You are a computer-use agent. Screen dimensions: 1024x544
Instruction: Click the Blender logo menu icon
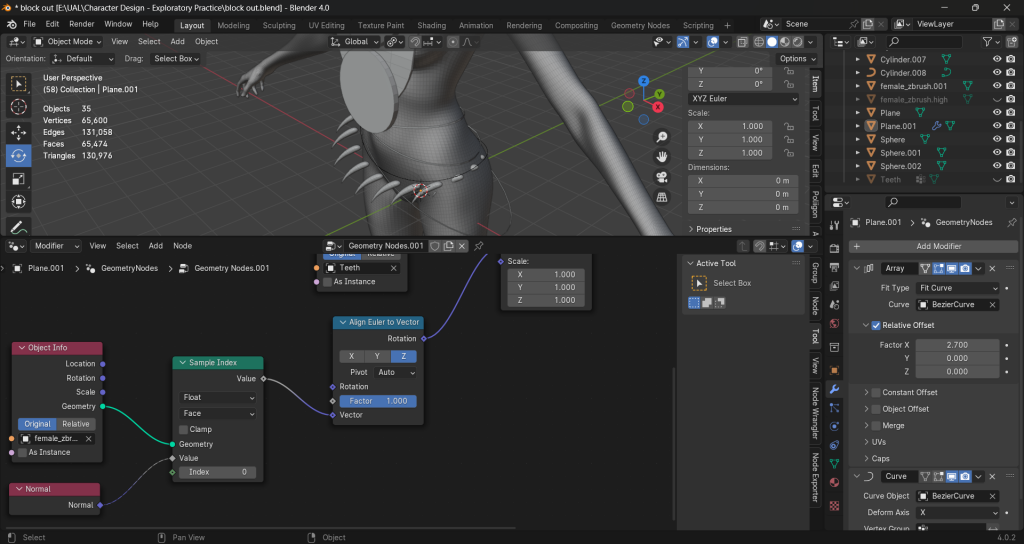pyautogui.click(x=11, y=25)
